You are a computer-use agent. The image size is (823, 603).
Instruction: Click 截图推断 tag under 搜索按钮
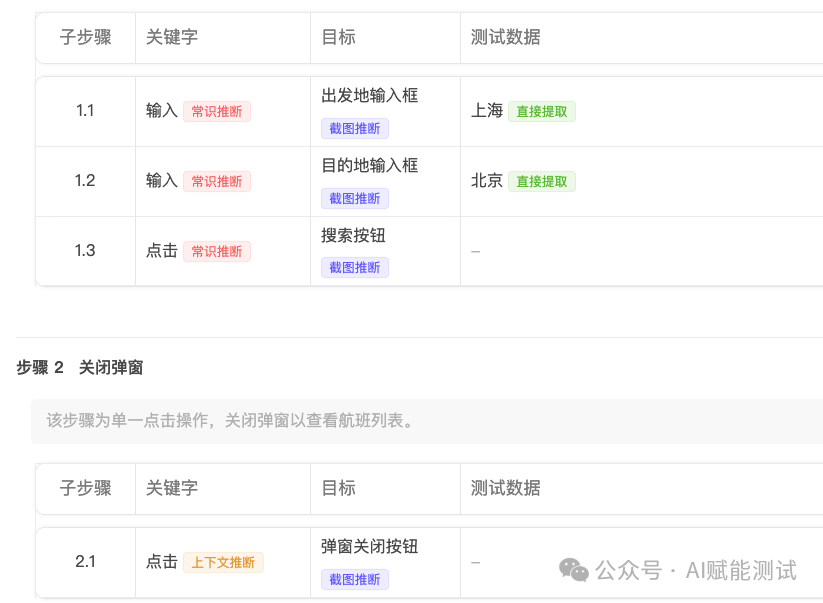(x=355, y=268)
